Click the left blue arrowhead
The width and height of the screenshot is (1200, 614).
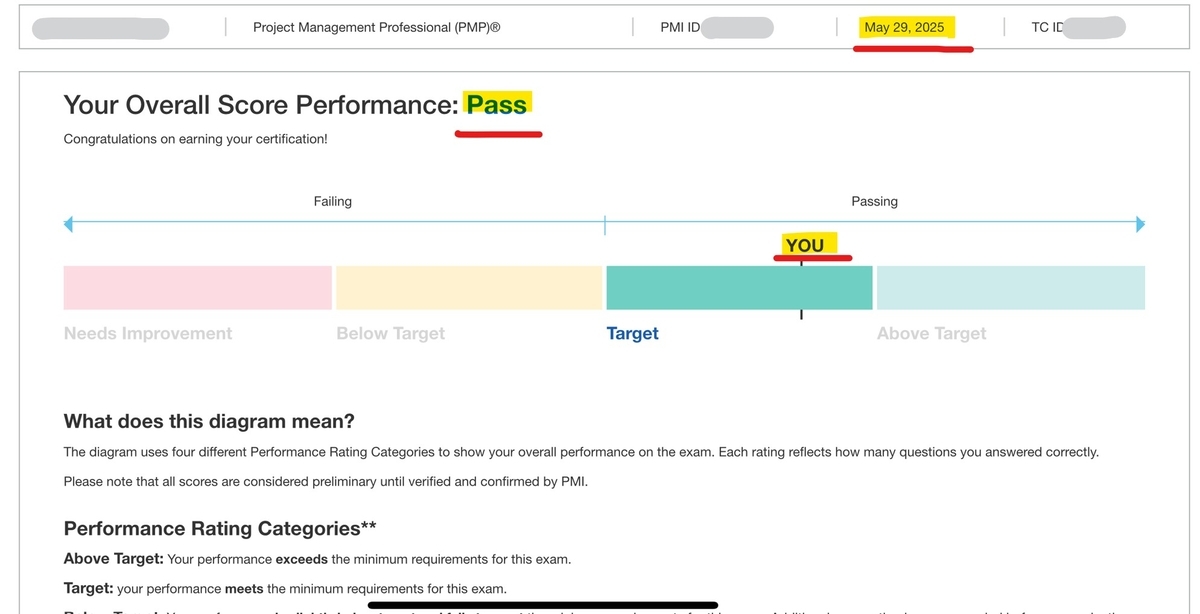pyautogui.click(x=69, y=225)
